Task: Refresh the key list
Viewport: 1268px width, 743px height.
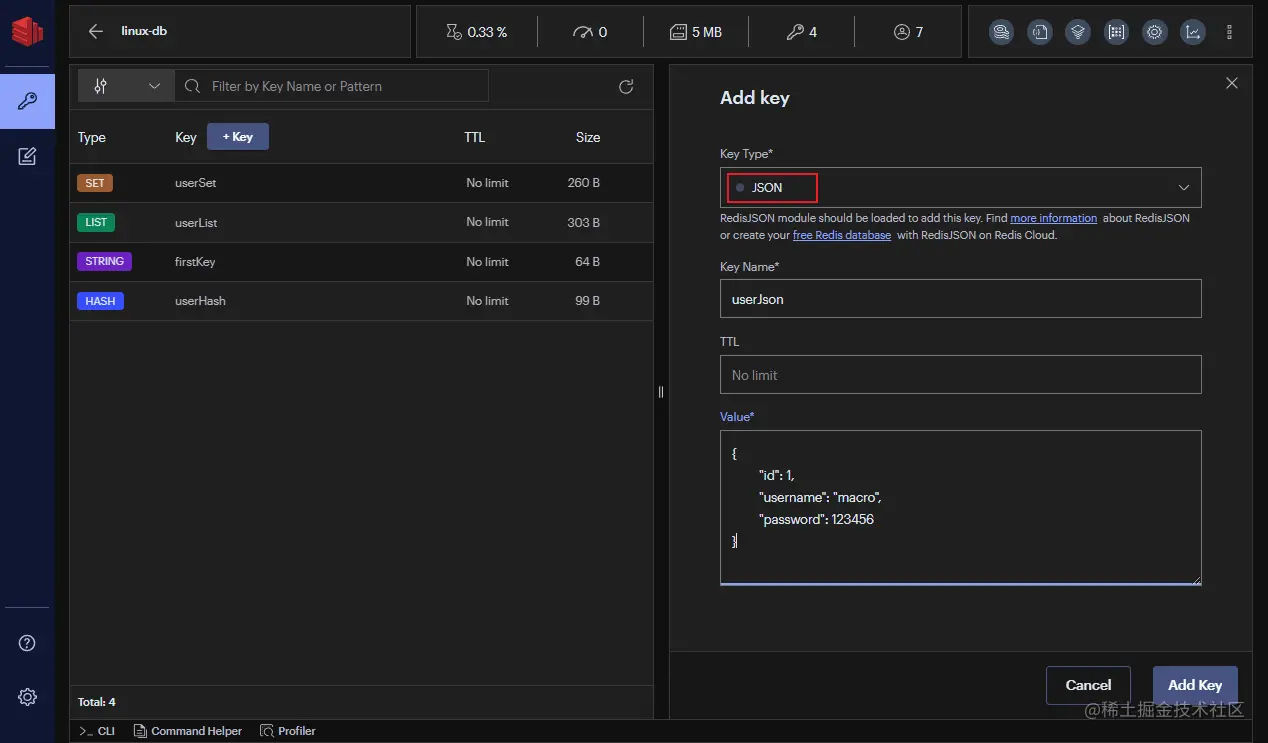Action: pyautogui.click(x=626, y=86)
